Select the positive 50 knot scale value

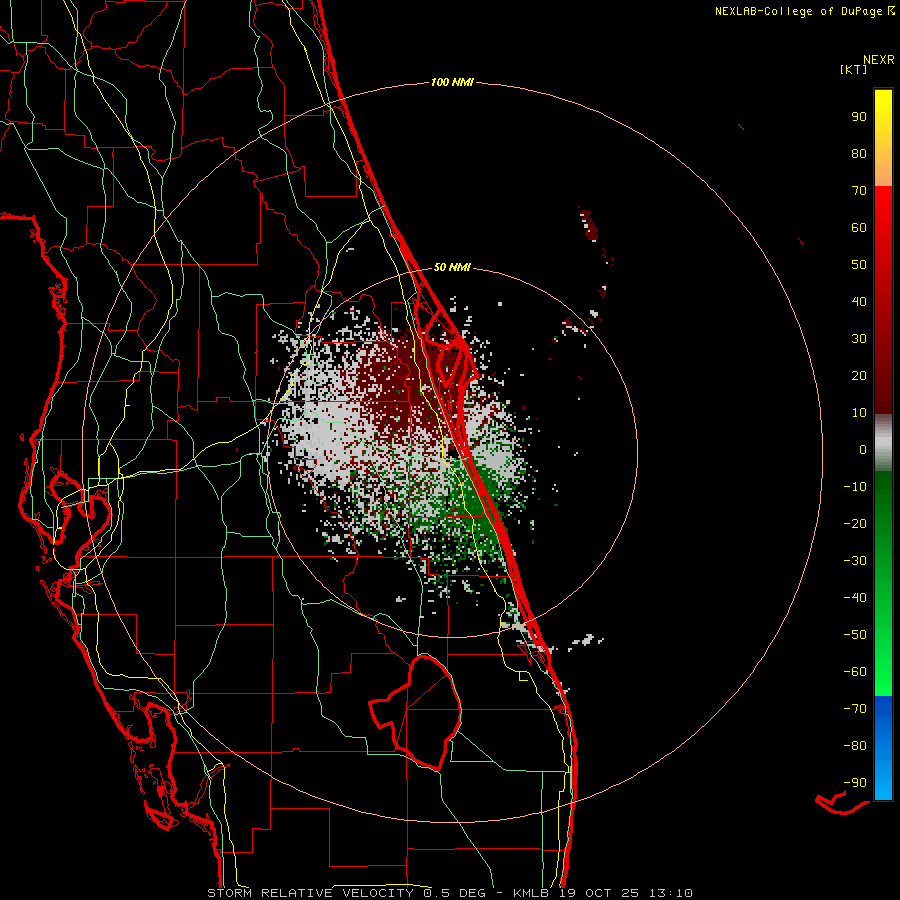pos(859,265)
